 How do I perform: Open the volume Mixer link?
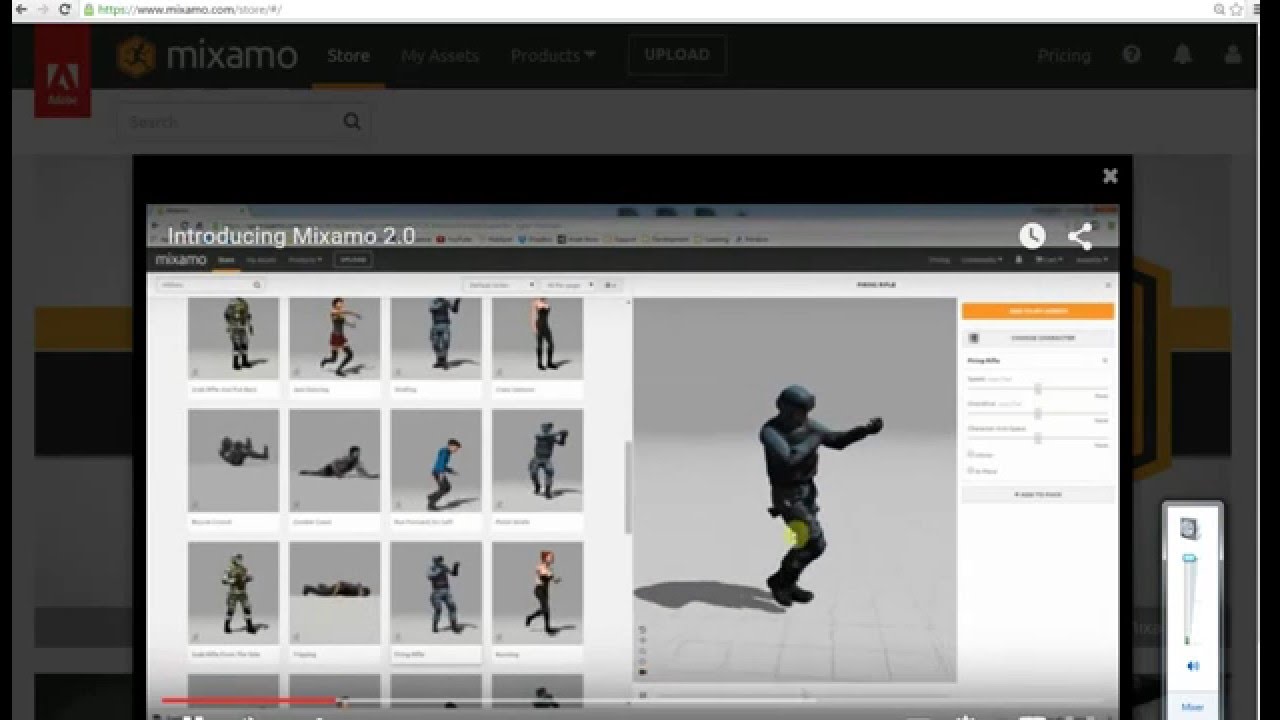pyautogui.click(x=1192, y=707)
